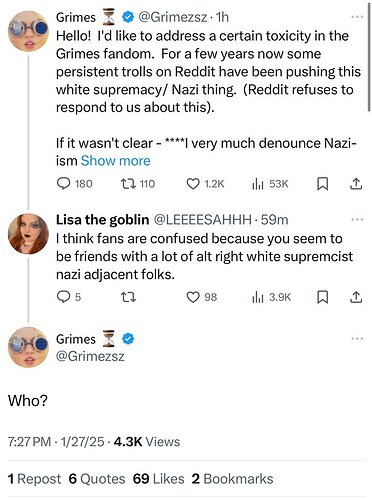Repost Lisa the goblin's tweet
This screenshot has width=372, height=500.
(x=128, y=297)
